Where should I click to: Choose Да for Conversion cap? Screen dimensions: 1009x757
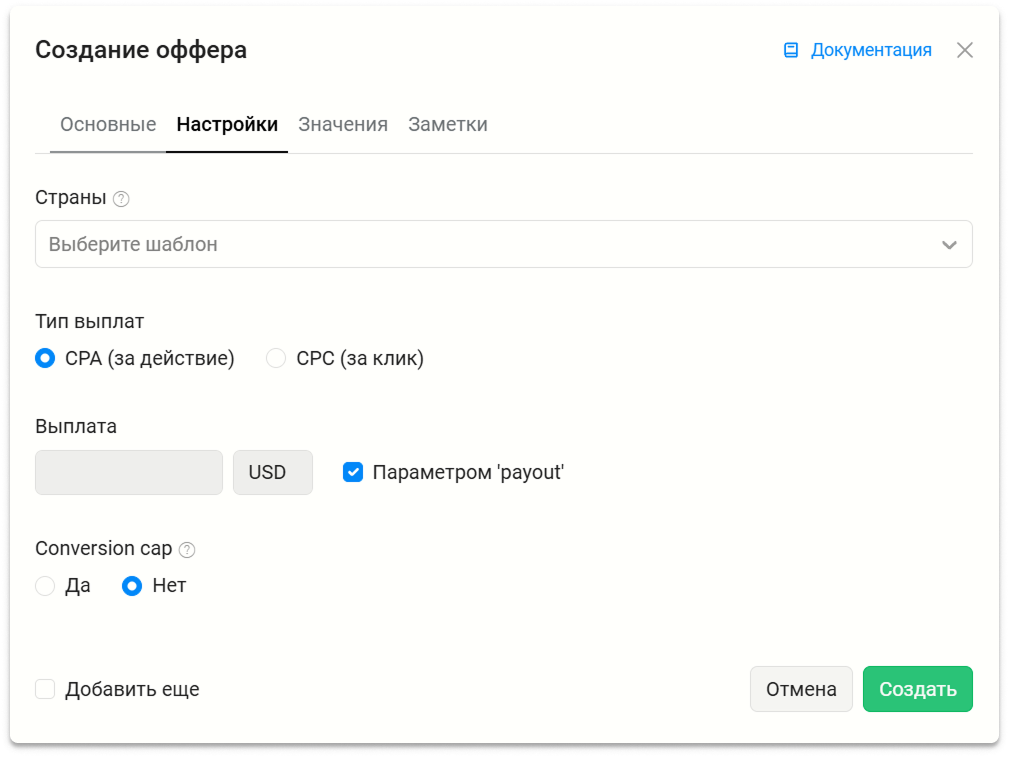[45, 586]
